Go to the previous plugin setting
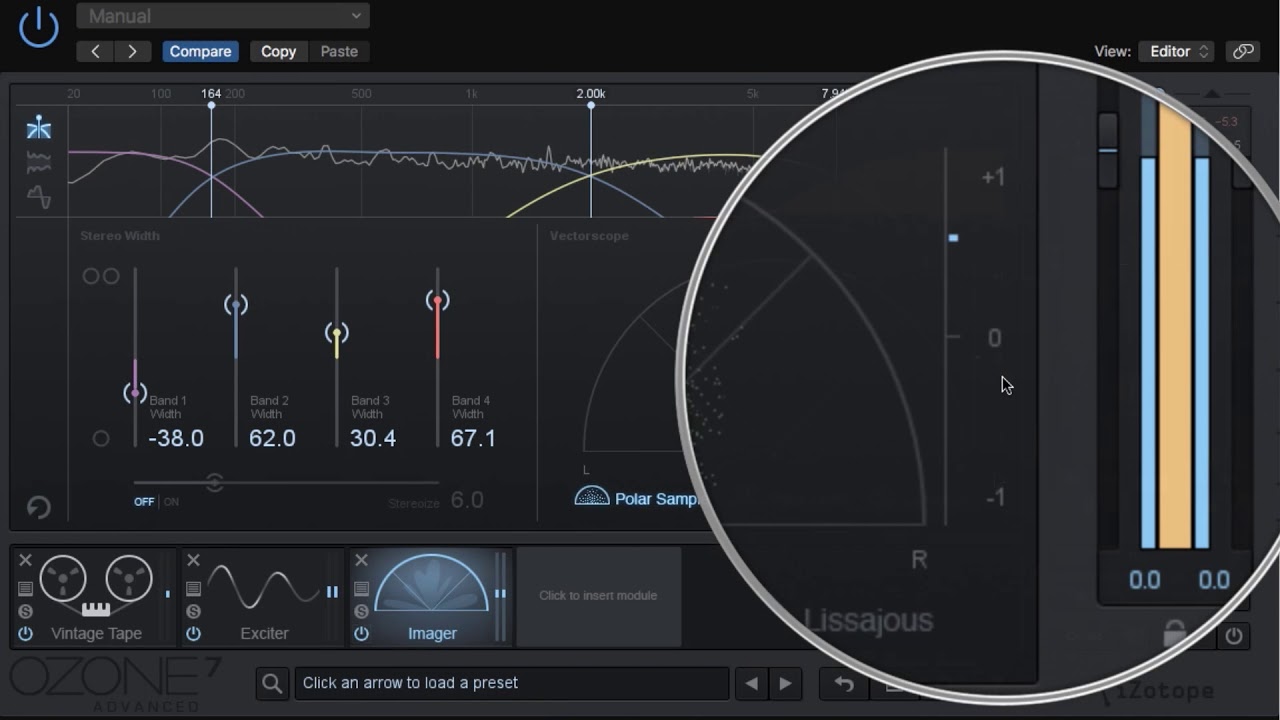 [95, 51]
